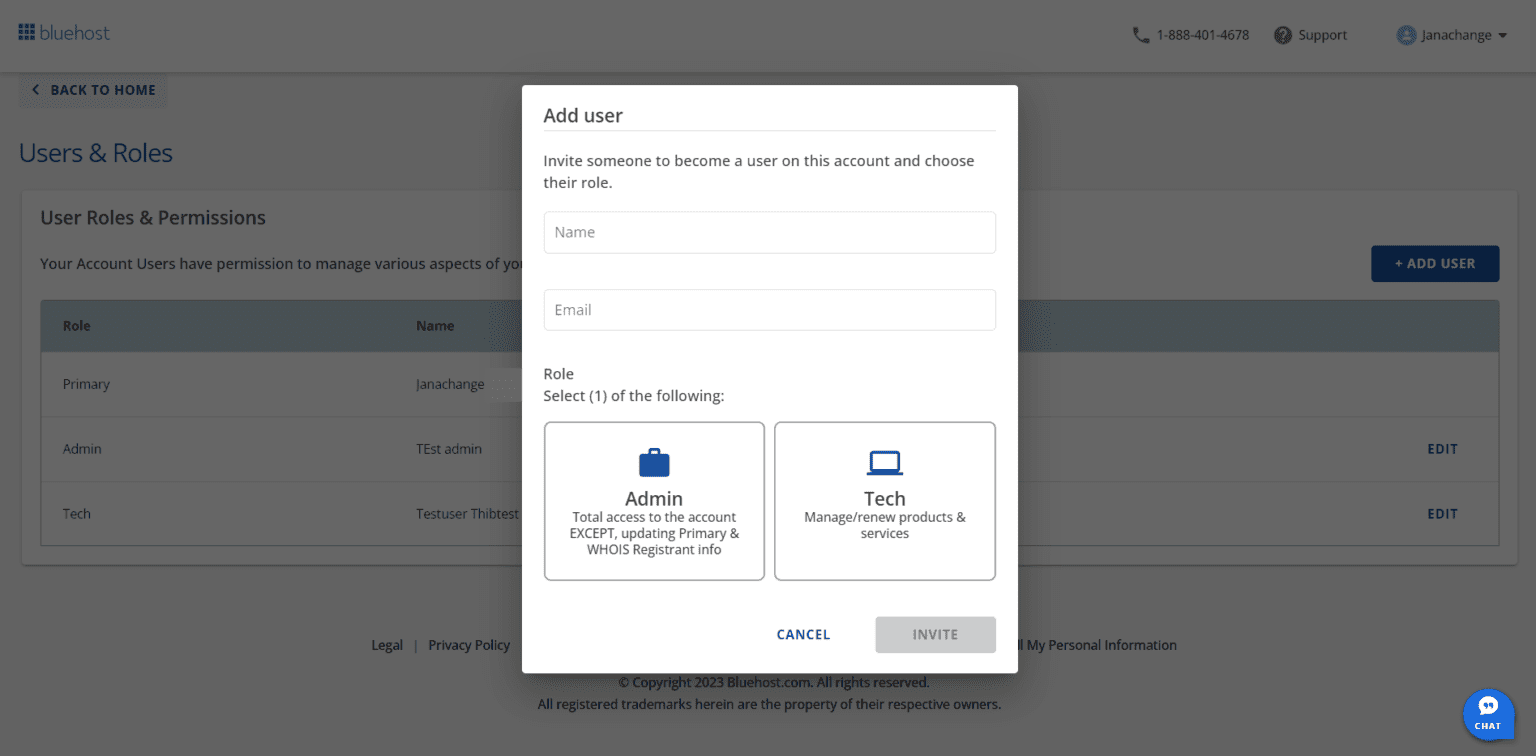Image resolution: width=1536 pixels, height=756 pixels.
Task: Click the Tech laptop icon
Action: click(x=884, y=461)
